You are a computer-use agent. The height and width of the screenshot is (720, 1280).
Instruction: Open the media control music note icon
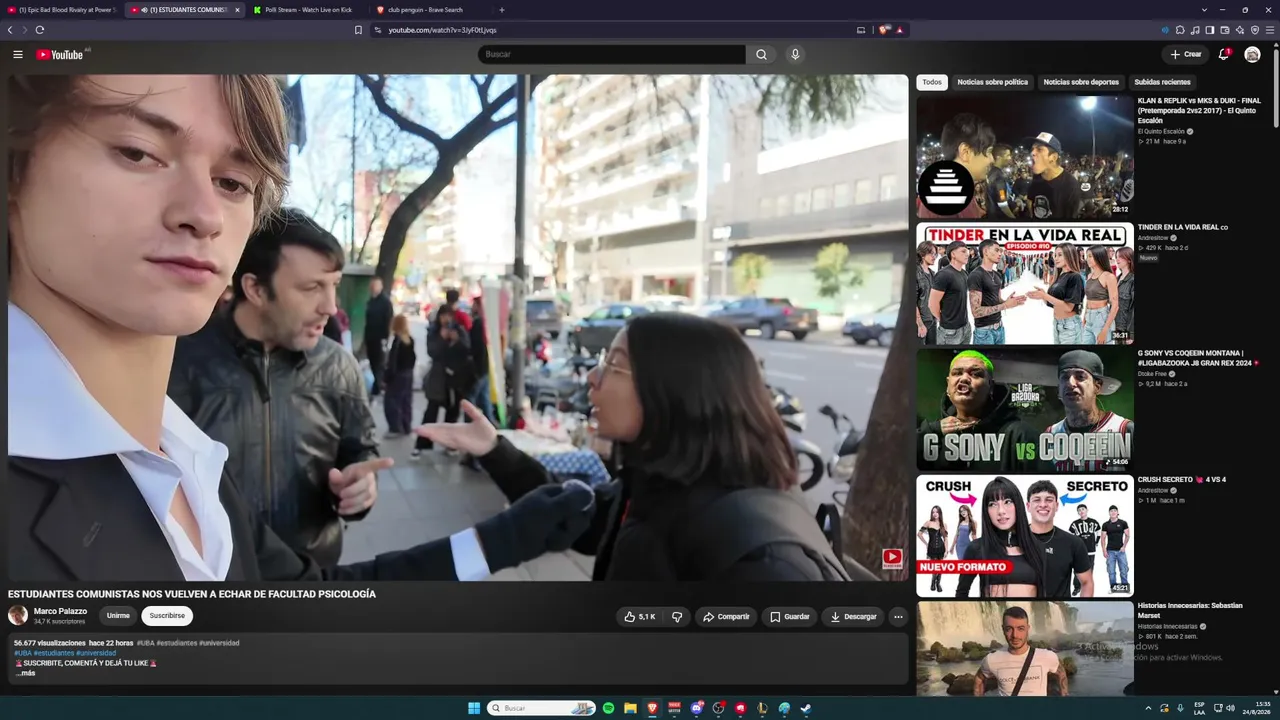click(x=1195, y=30)
